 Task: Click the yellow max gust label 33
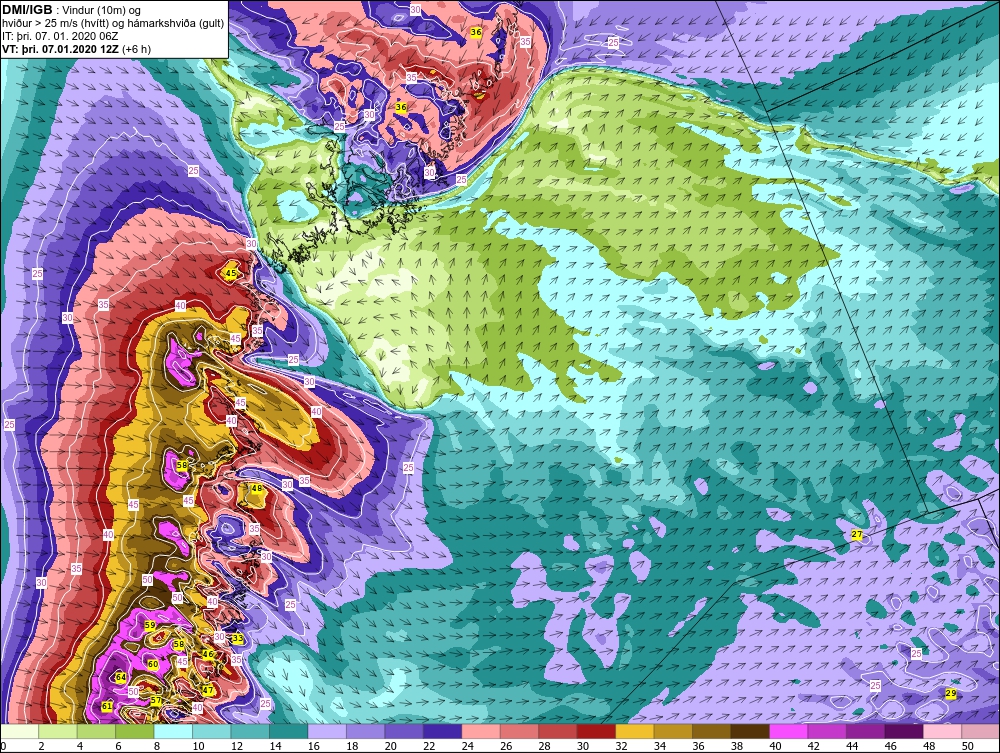[x=238, y=638]
